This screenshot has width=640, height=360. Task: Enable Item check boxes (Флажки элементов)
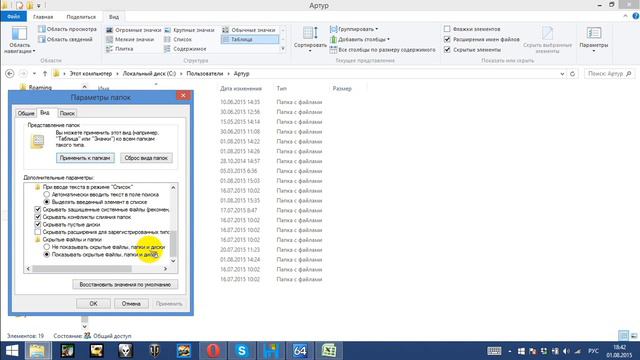pos(447,29)
